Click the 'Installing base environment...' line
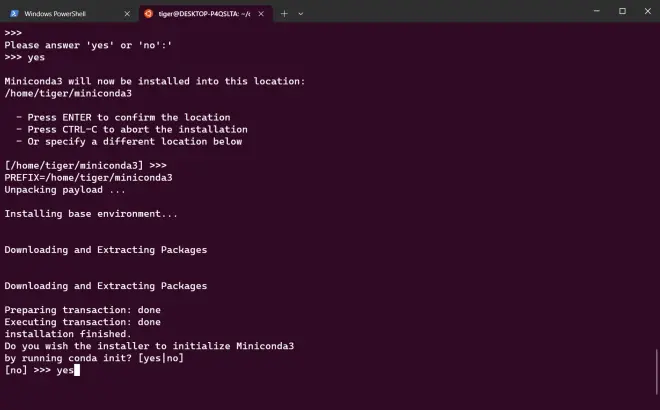 [x=91, y=214]
